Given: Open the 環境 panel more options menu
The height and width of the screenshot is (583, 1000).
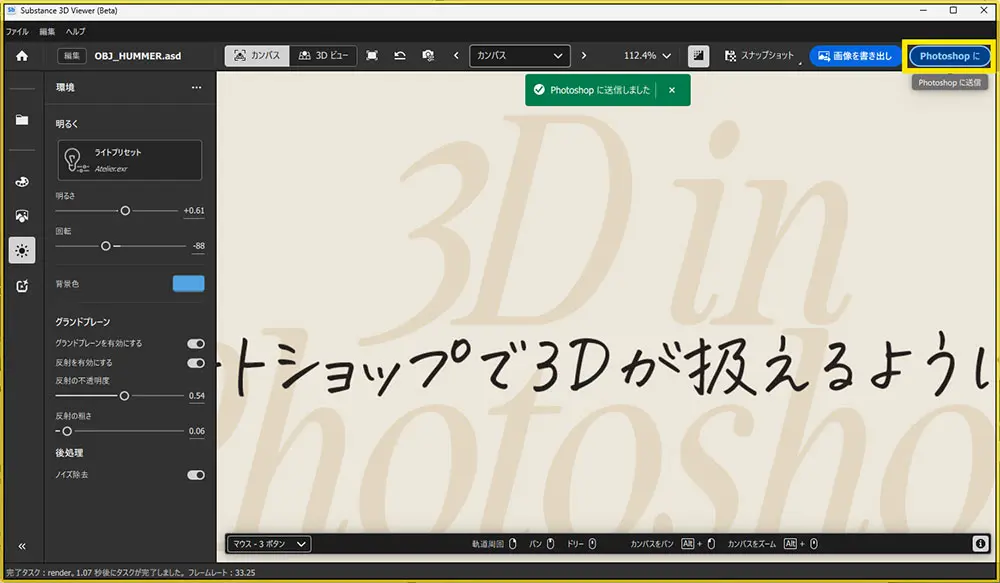Looking at the screenshot, I should coord(196,87).
